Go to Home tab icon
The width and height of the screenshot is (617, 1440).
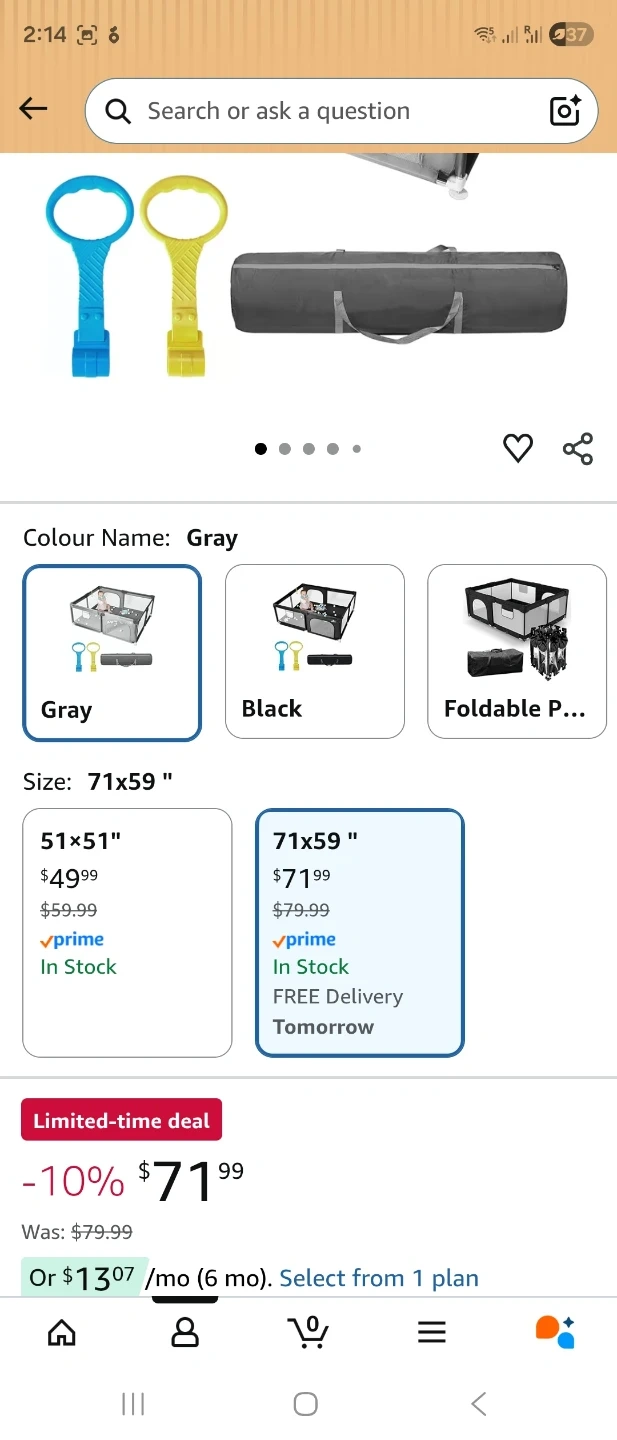[x=62, y=1332]
